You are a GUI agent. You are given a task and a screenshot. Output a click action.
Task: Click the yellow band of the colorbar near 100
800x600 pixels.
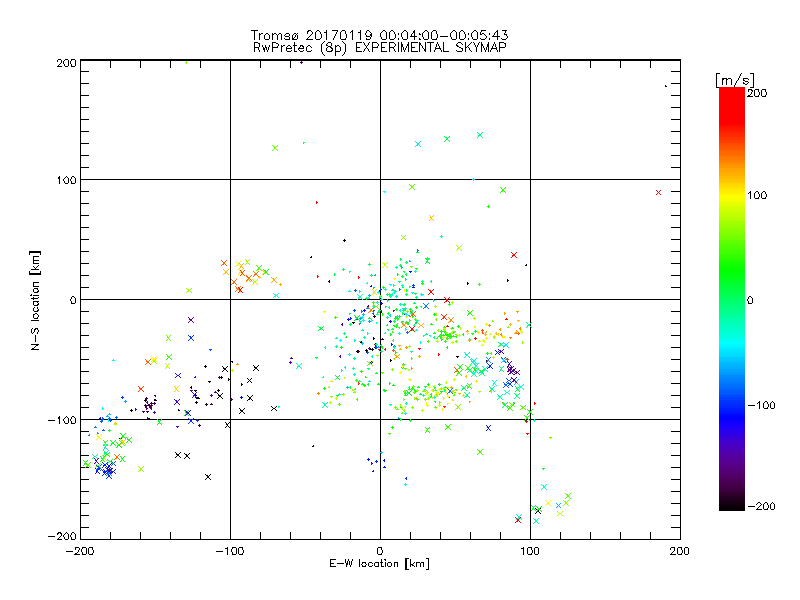tap(732, 195)
